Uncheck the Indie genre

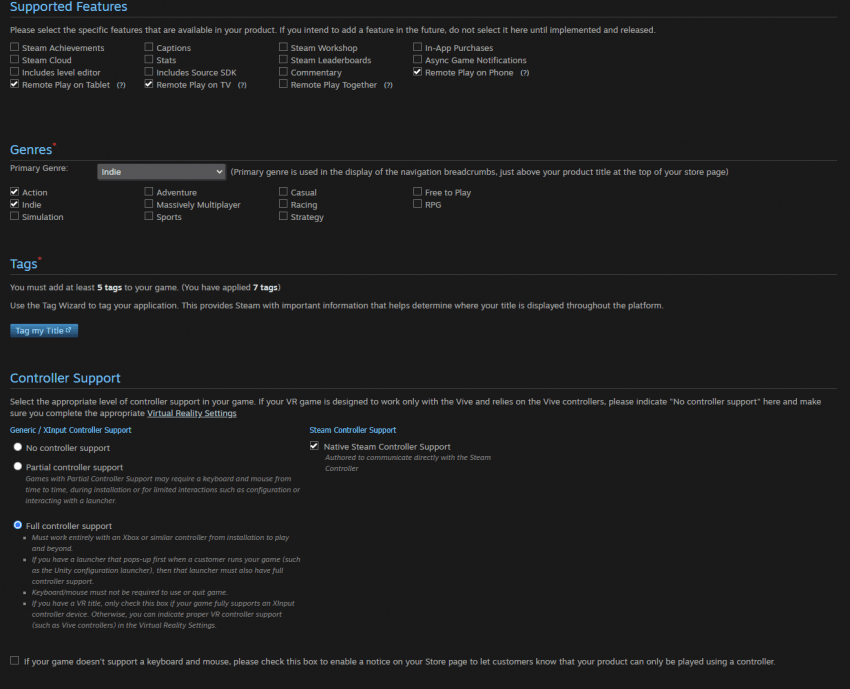[x=15, y=204]
